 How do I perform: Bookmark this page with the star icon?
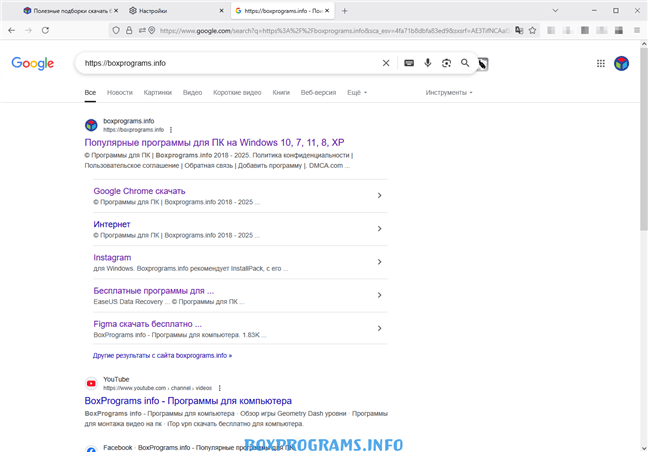pos(532,30)
